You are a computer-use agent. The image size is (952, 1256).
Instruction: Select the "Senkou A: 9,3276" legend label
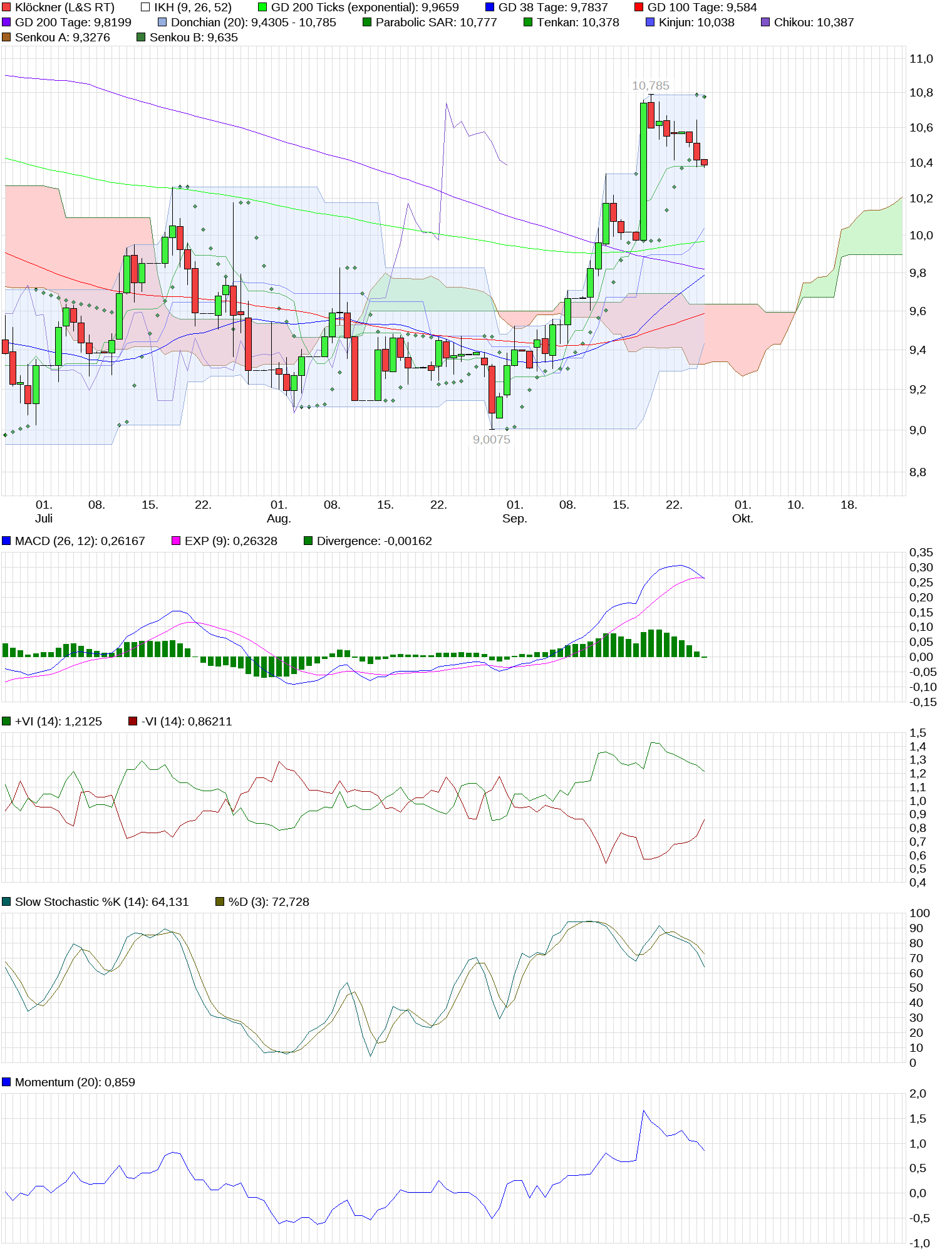point(63,38)
